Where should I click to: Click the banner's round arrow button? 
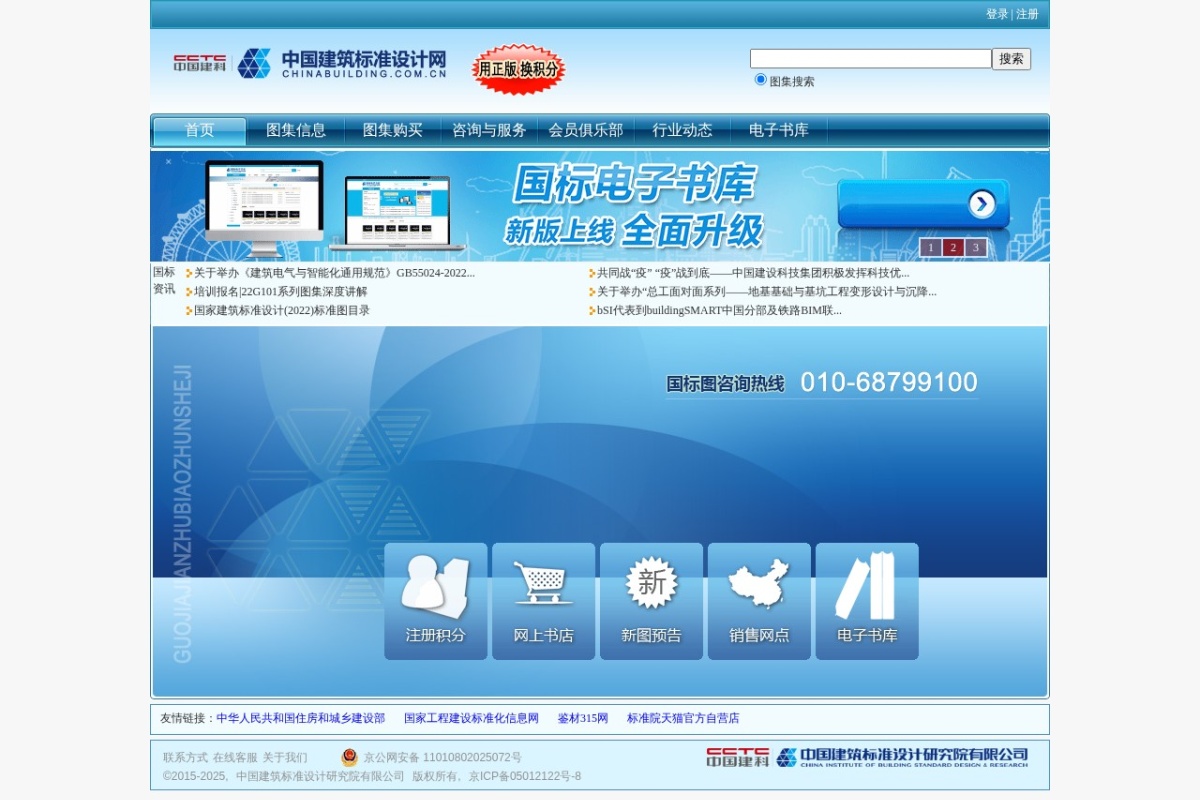(982, 204)
